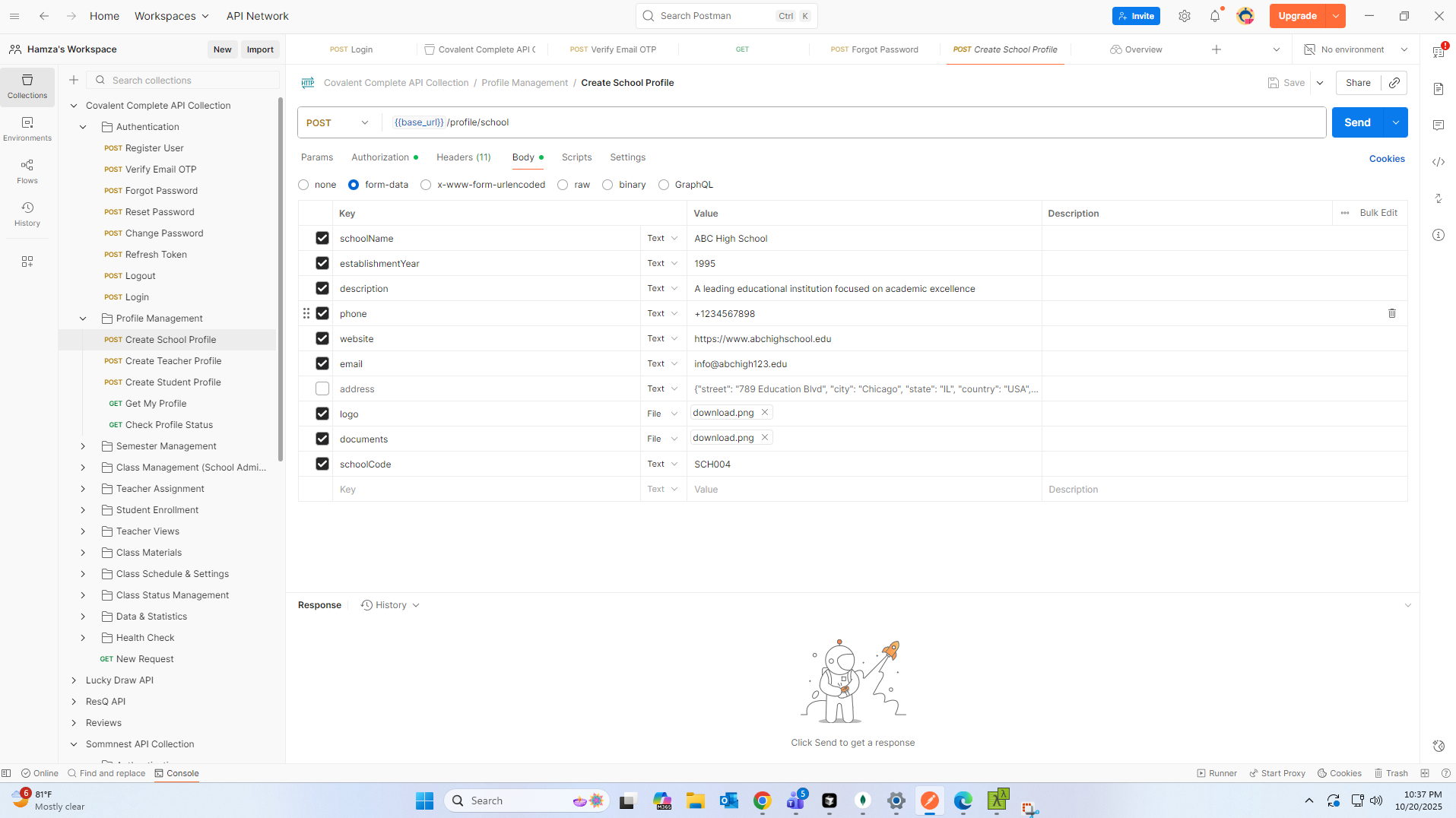Go forward with the right arrow
This screenshot has height=818, width=1456.
(x=71, y=16)
